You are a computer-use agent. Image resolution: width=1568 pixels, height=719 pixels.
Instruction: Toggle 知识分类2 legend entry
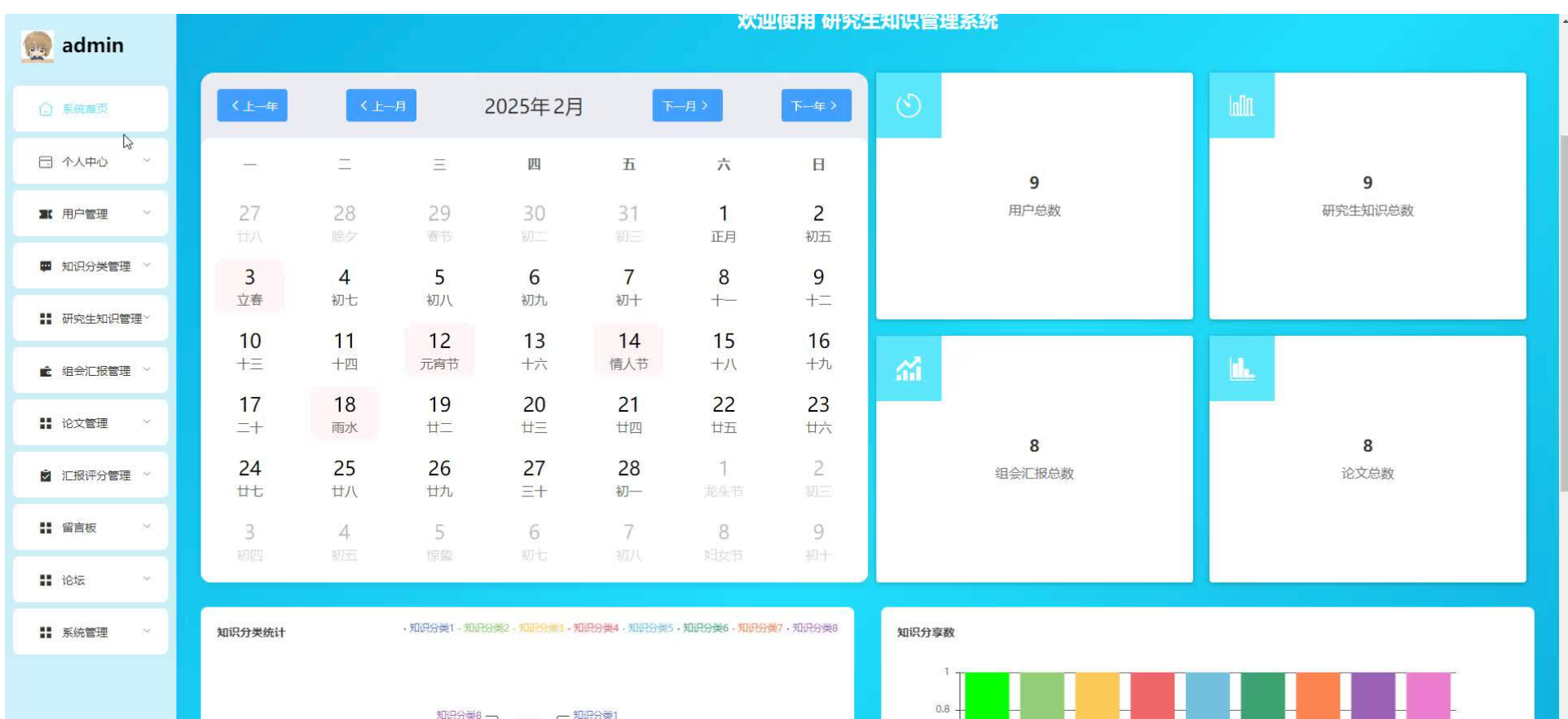[483, 628]
